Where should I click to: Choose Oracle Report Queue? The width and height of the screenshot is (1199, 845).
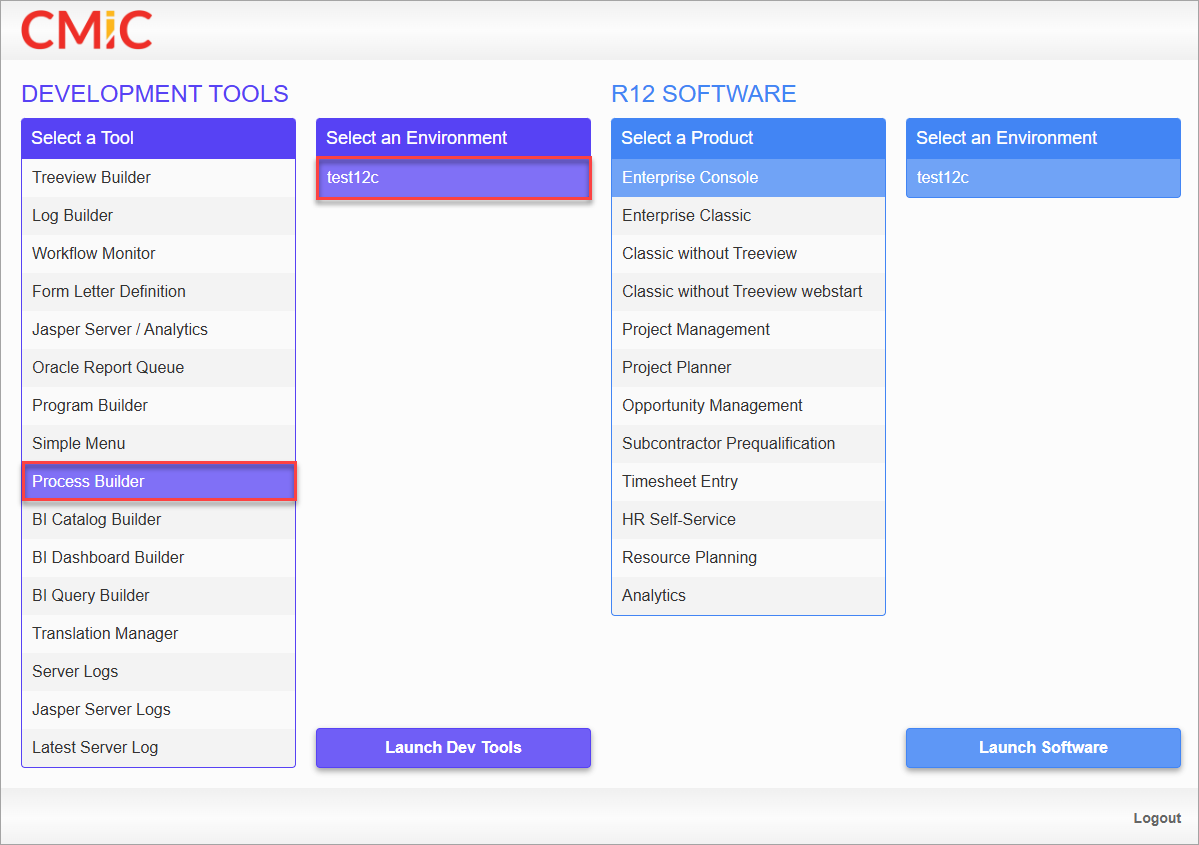click(158, 368)
